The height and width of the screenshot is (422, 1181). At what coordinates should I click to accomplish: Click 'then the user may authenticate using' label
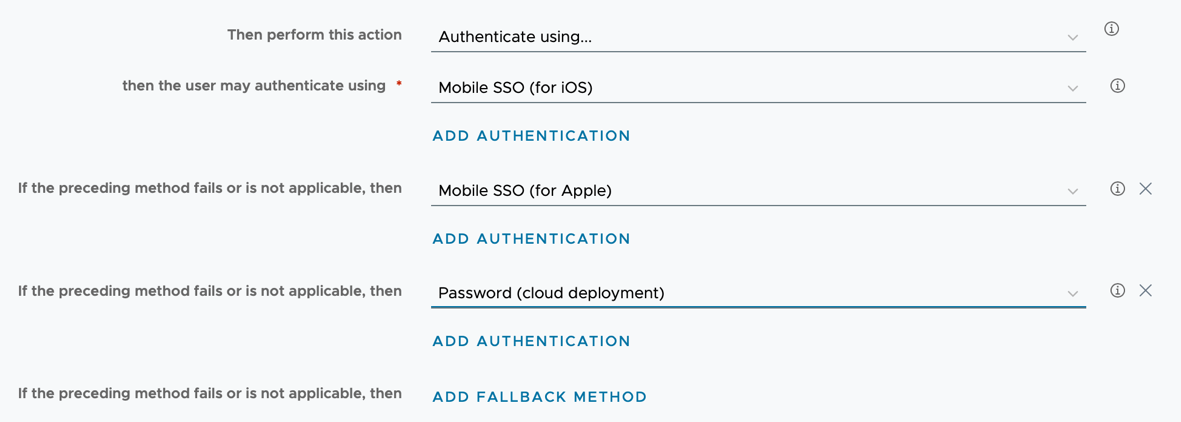click(254, 86)
